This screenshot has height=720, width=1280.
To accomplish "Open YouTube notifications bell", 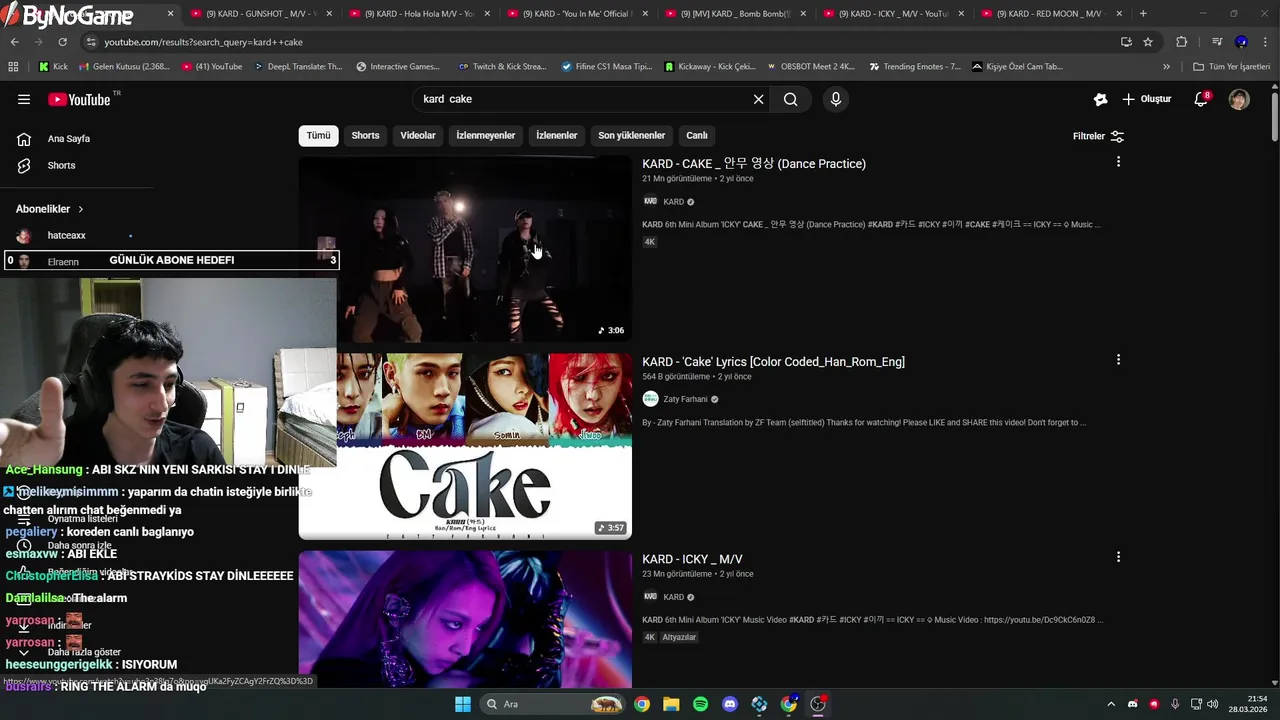I will tap(1201, 99).
